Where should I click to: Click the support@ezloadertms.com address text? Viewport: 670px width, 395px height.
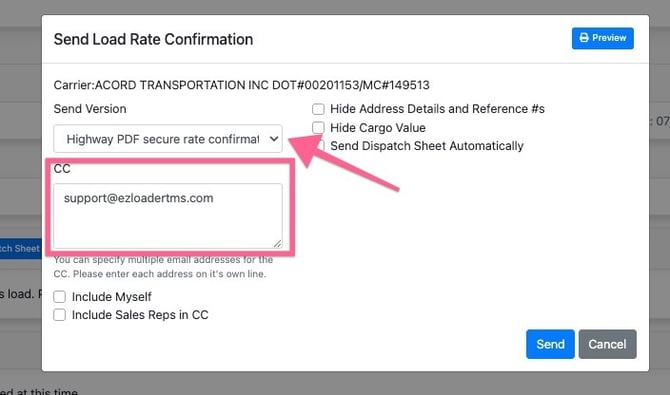click(138, 198)
